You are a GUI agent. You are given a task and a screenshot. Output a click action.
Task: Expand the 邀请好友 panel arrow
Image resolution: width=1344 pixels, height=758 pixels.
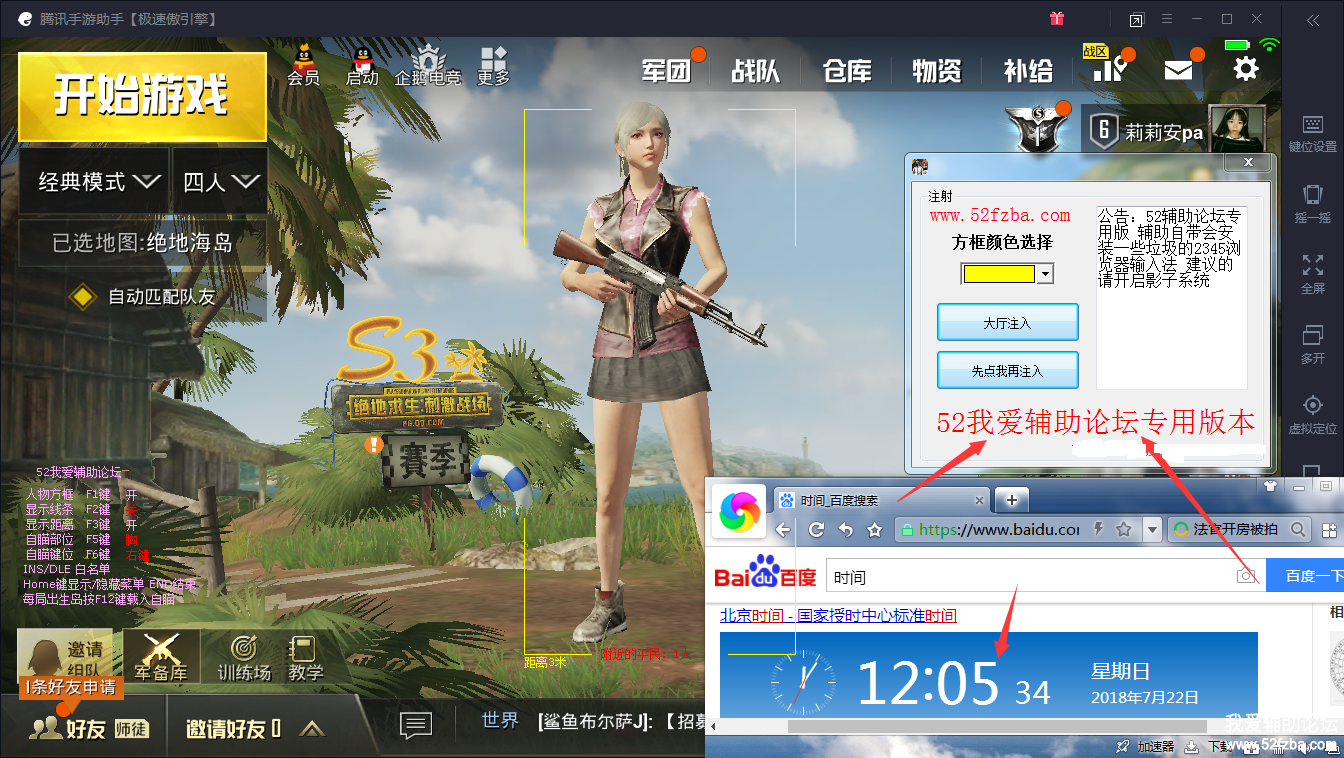312,728
